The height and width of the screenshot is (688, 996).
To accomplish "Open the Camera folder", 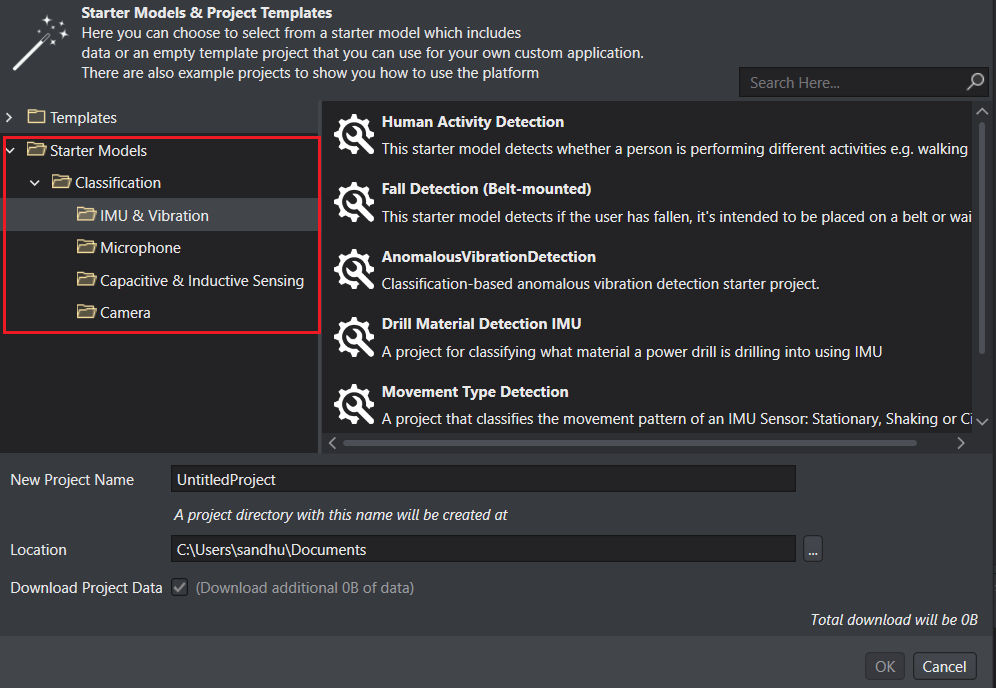I will pos(114,312).
